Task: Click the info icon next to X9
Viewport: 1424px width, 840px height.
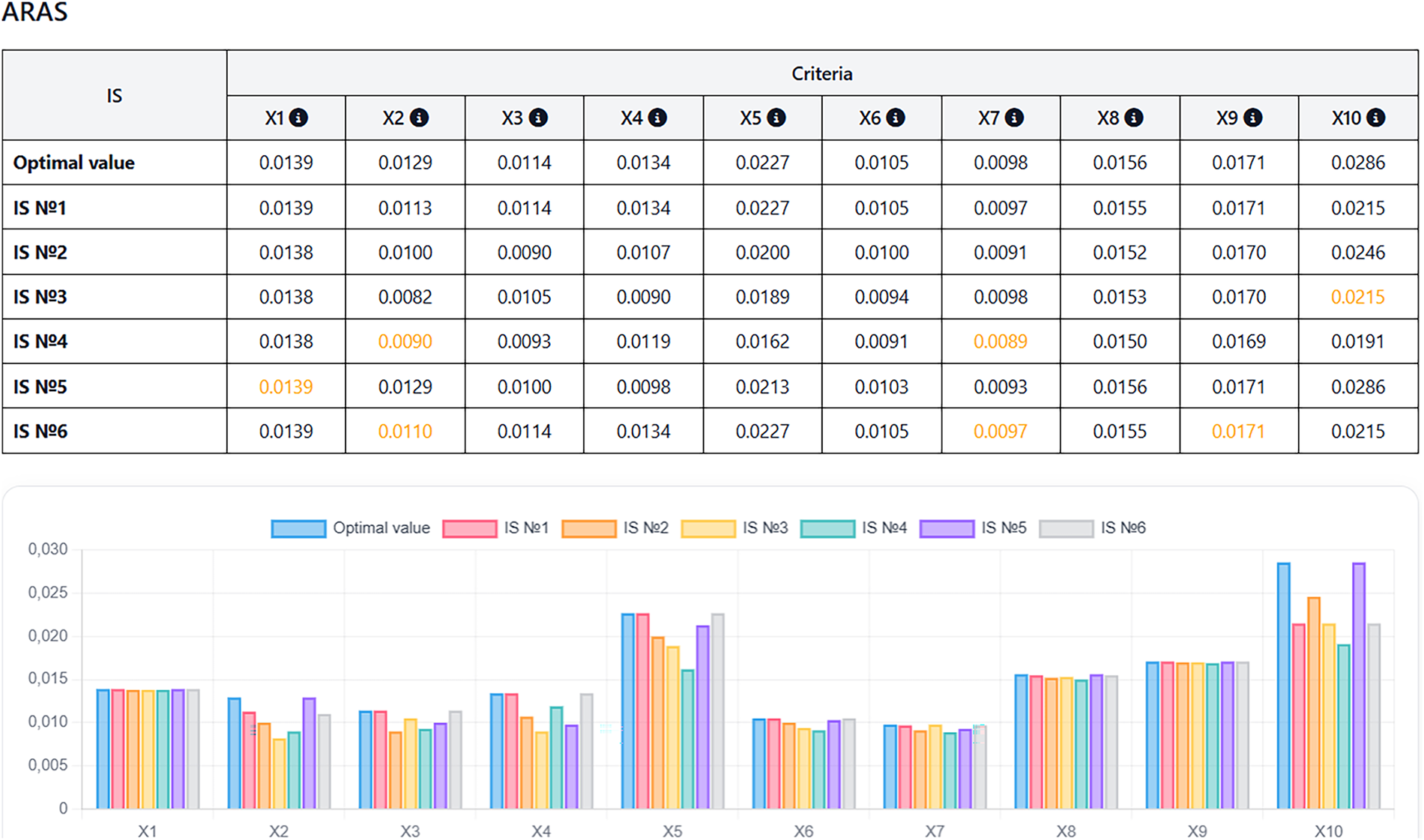Action: pyautogui.click(x=1253, y=118)
